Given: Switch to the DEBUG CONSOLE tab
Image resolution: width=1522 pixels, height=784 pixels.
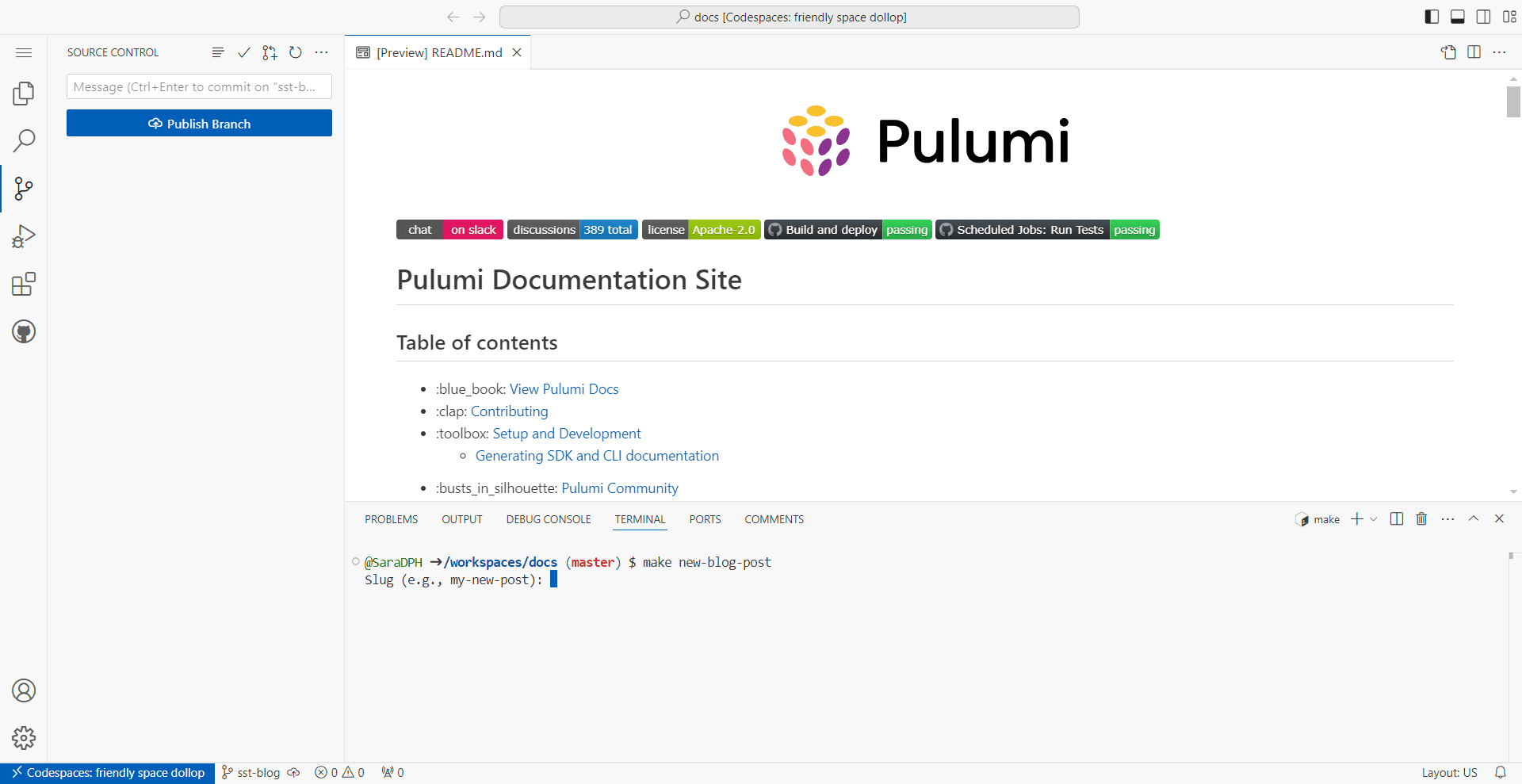Looking at the screenshot, I should pos(549,519).
